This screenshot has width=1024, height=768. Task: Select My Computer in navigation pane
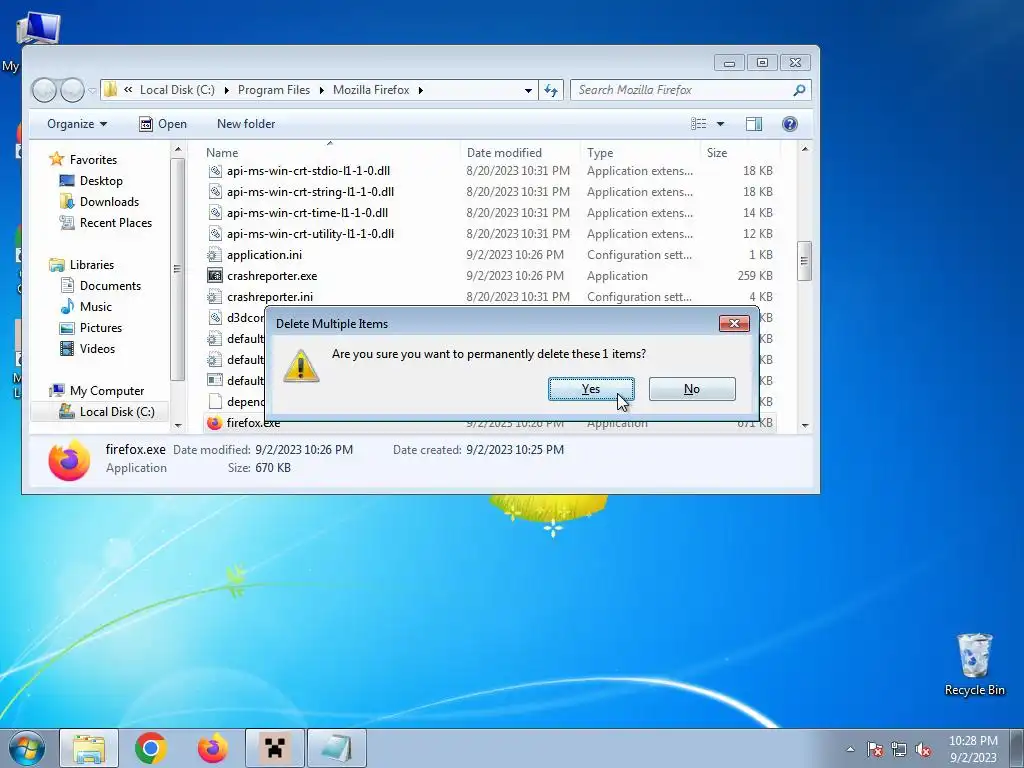[x=106, y=391]
